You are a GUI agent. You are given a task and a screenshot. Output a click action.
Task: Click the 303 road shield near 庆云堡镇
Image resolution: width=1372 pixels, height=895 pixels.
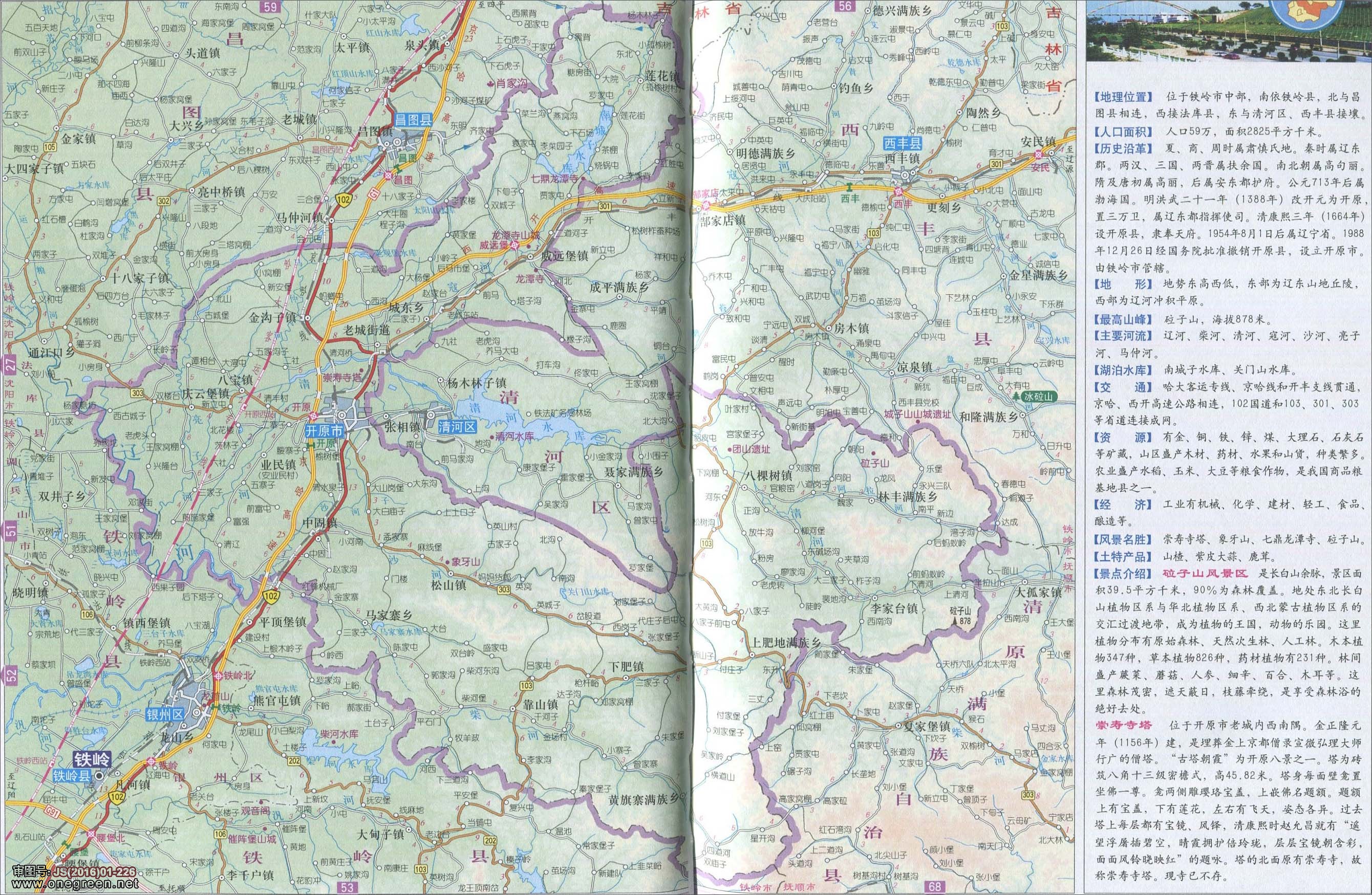(x=137, y=393)
